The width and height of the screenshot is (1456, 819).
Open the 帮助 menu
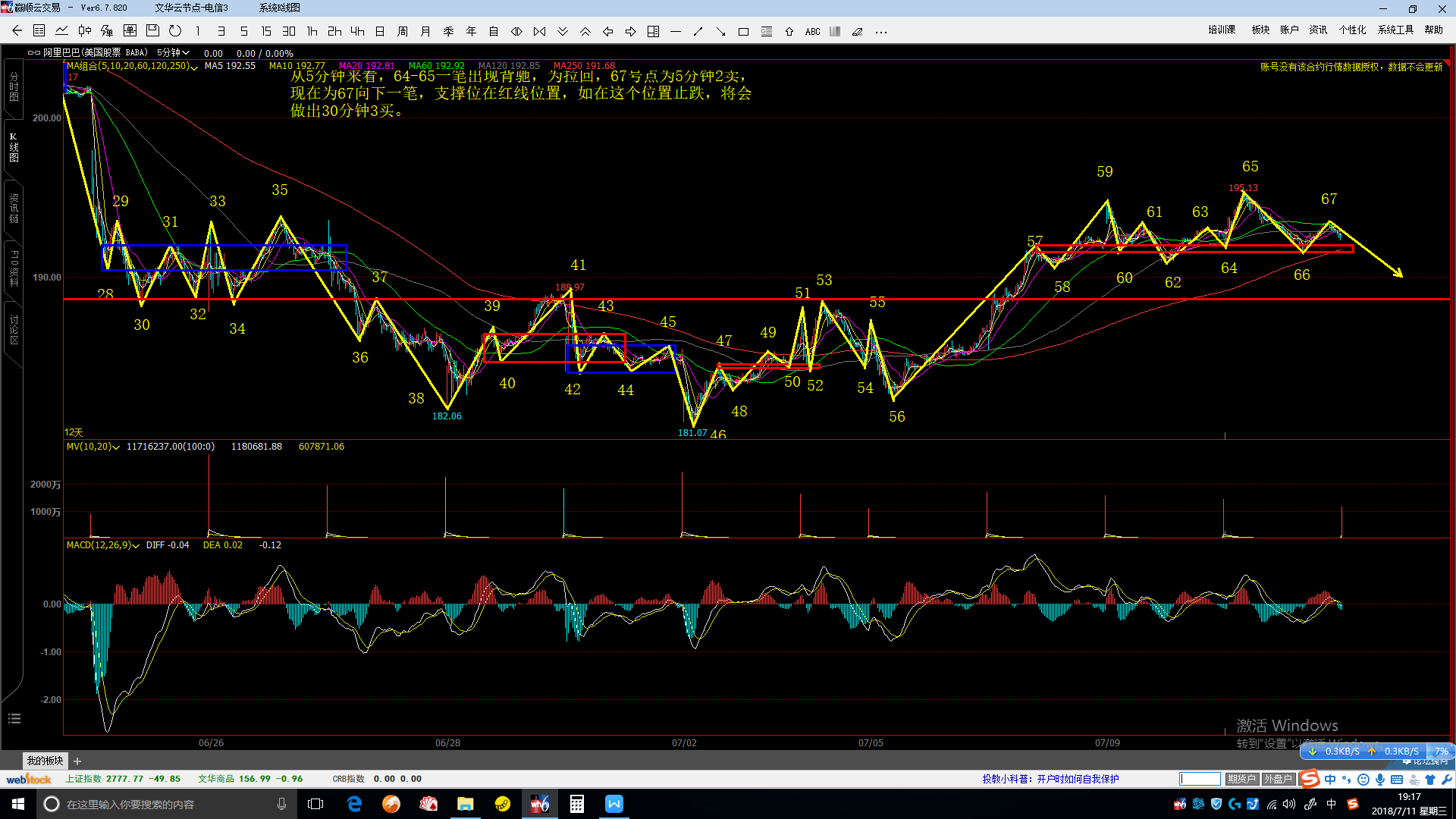tap(1433, 30)
